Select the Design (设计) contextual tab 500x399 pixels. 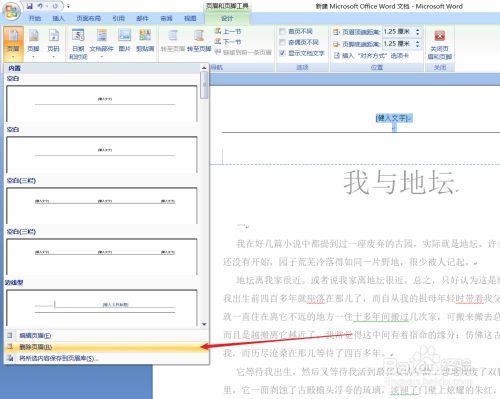(x=227, y=18)
